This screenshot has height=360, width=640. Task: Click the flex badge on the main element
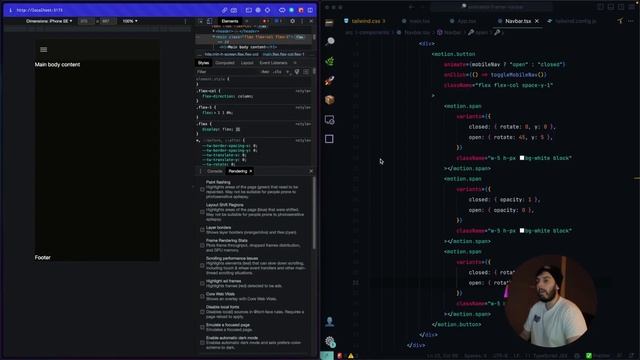(300, 37)
